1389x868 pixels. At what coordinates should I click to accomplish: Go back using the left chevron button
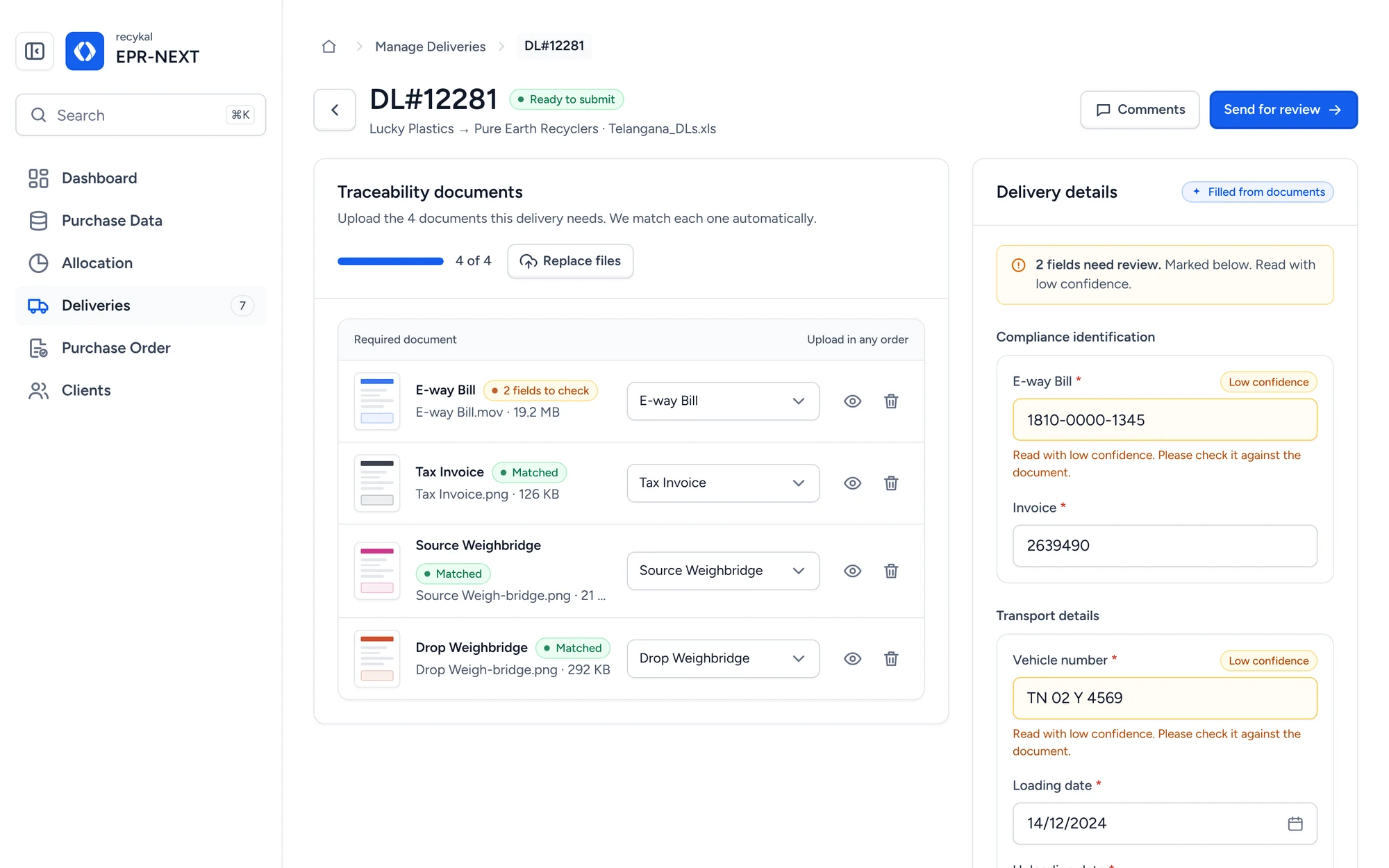pyautogui.click(x=335, y=110)
